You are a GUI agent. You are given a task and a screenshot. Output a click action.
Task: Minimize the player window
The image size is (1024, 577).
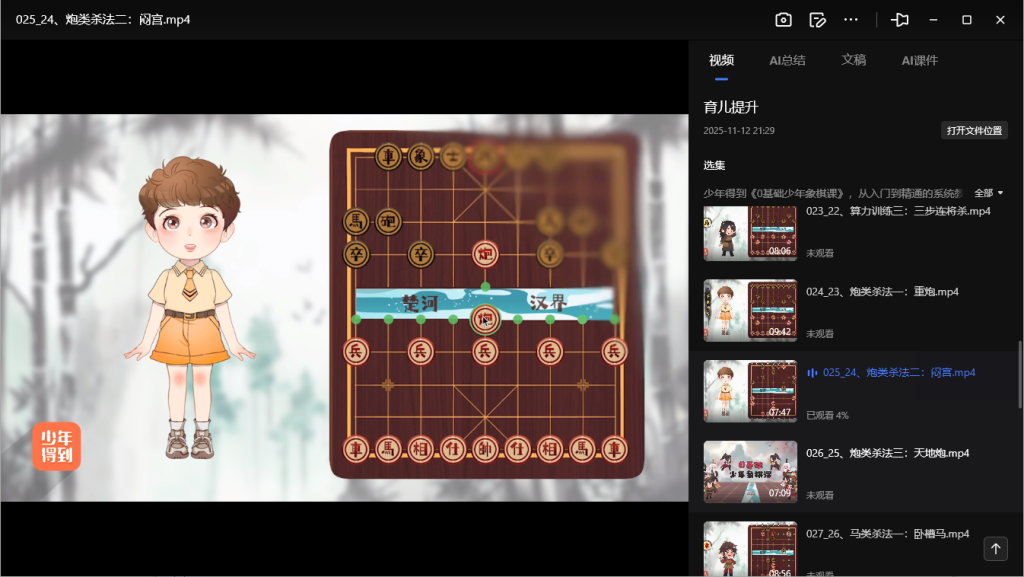click(x=933, y=20)
